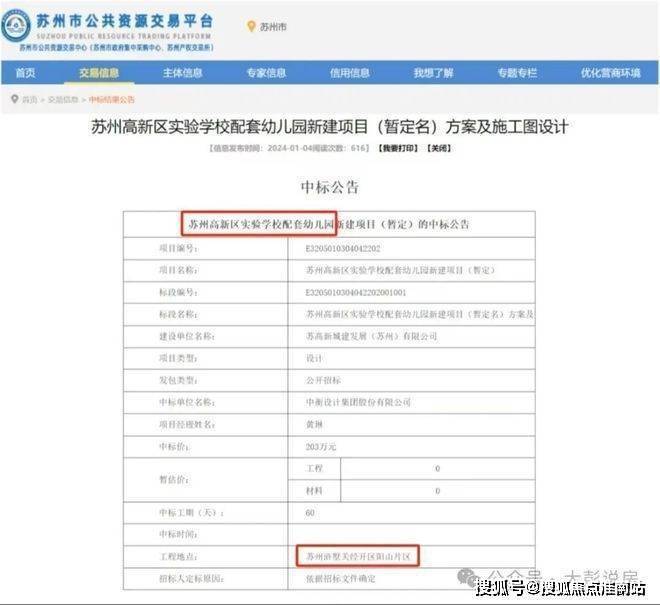Click project number E3205010304042202

[x=343, y=248]
